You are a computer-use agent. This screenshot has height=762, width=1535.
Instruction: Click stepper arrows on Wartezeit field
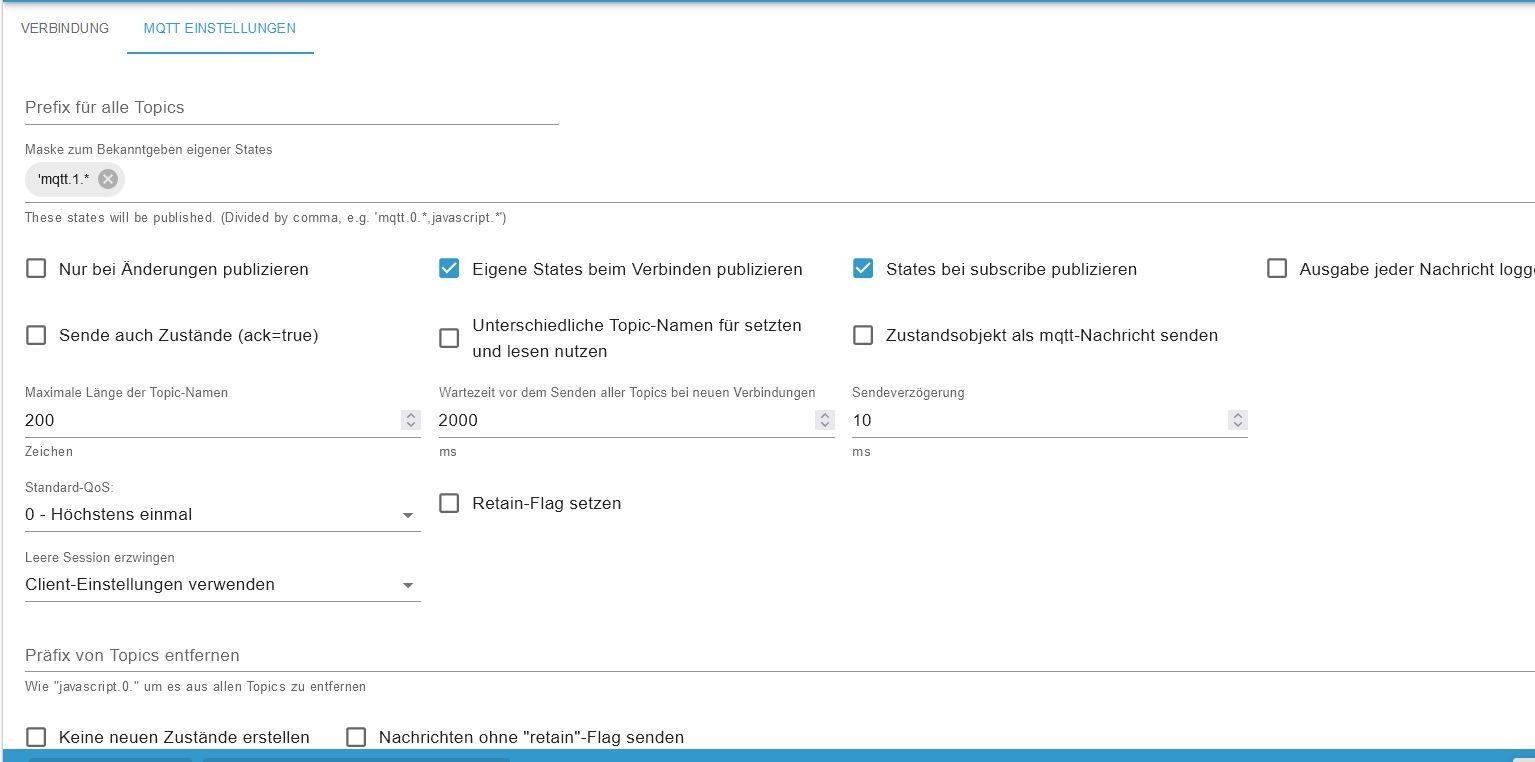(x=825, y=420)
